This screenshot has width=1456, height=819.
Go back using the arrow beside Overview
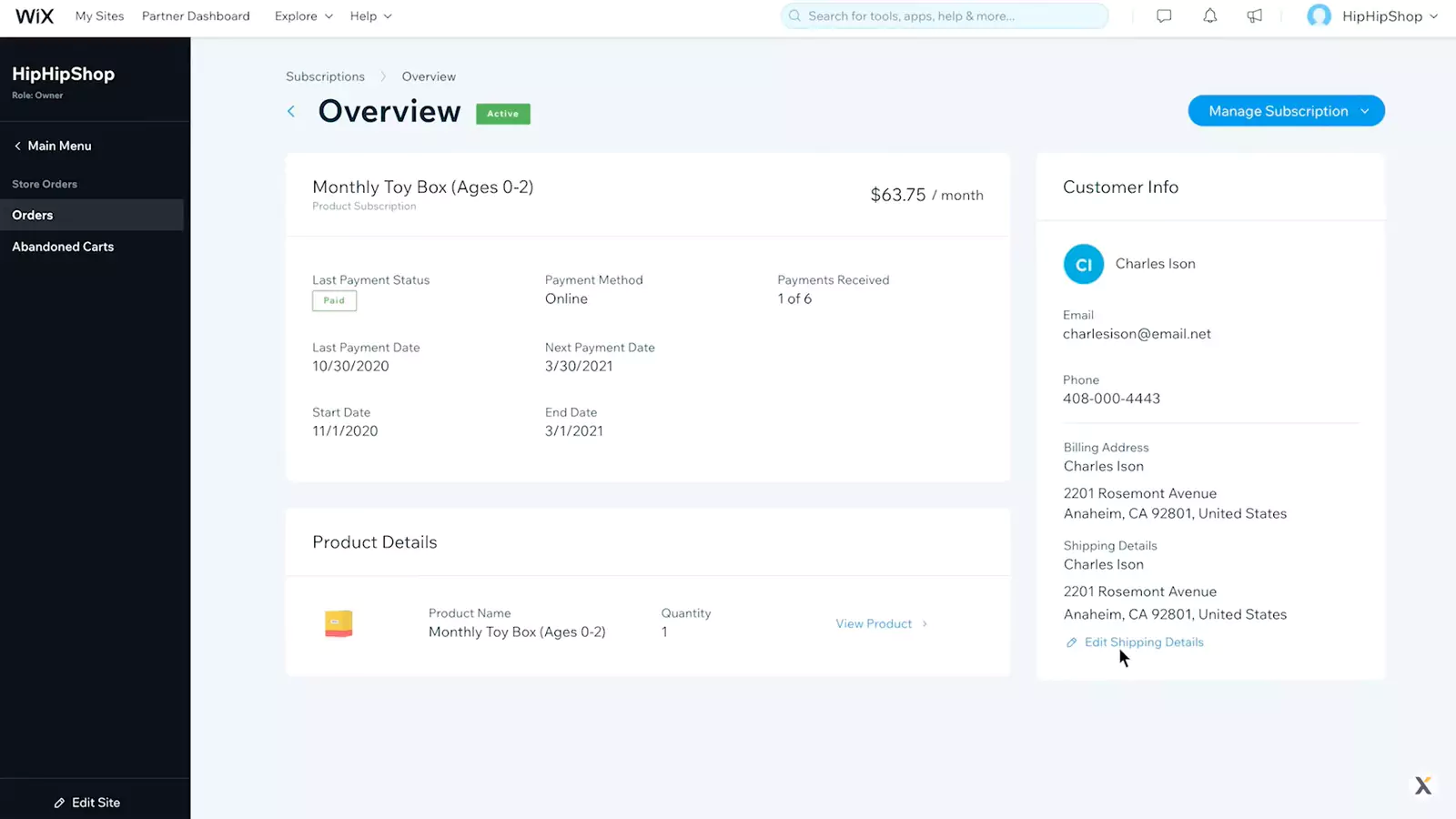coord(291,111)
